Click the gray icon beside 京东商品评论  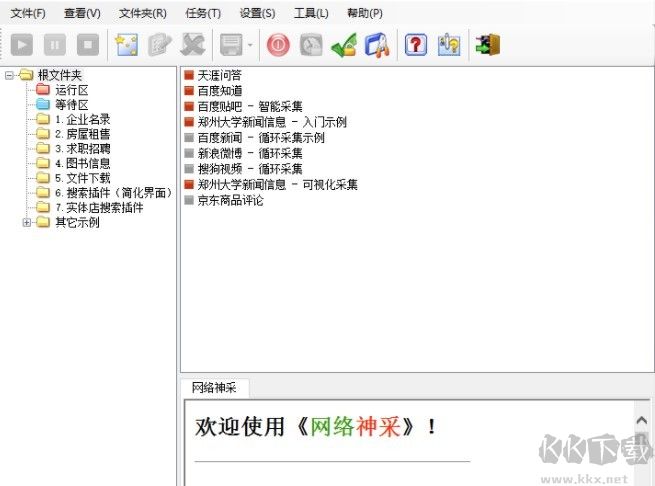coord(189,200)
